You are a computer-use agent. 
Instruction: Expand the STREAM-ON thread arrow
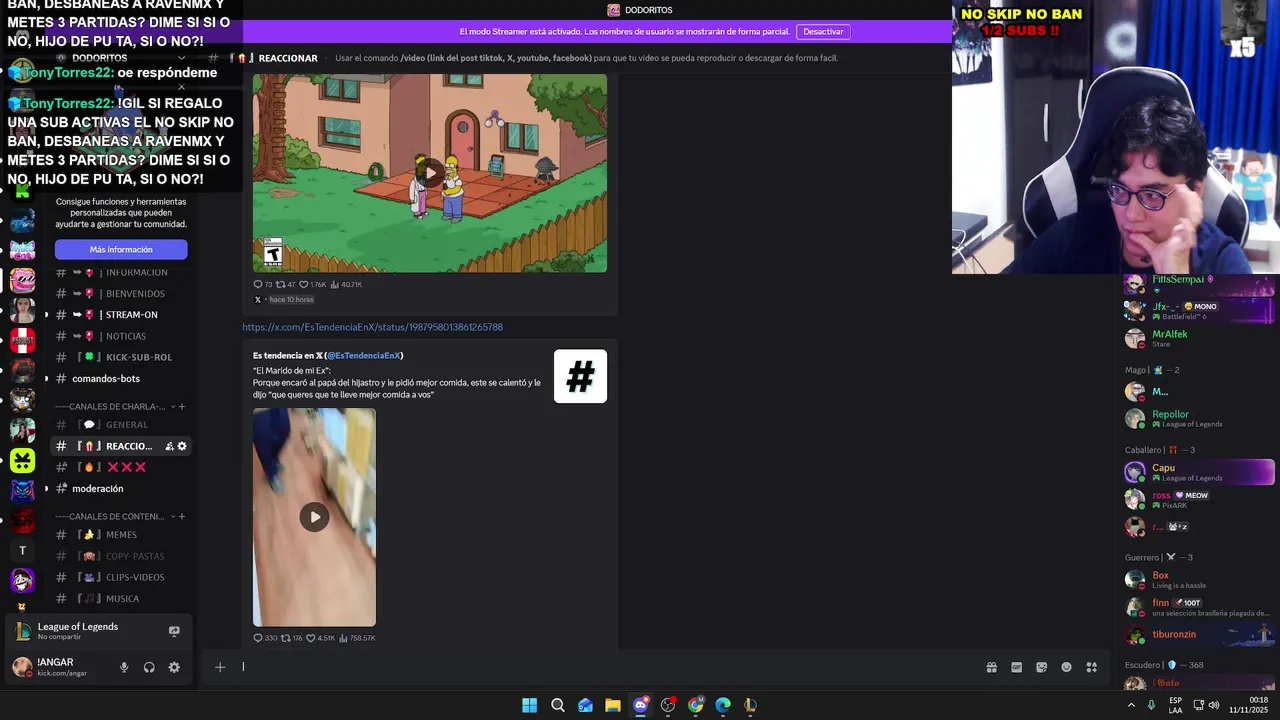tap(46, 315)
